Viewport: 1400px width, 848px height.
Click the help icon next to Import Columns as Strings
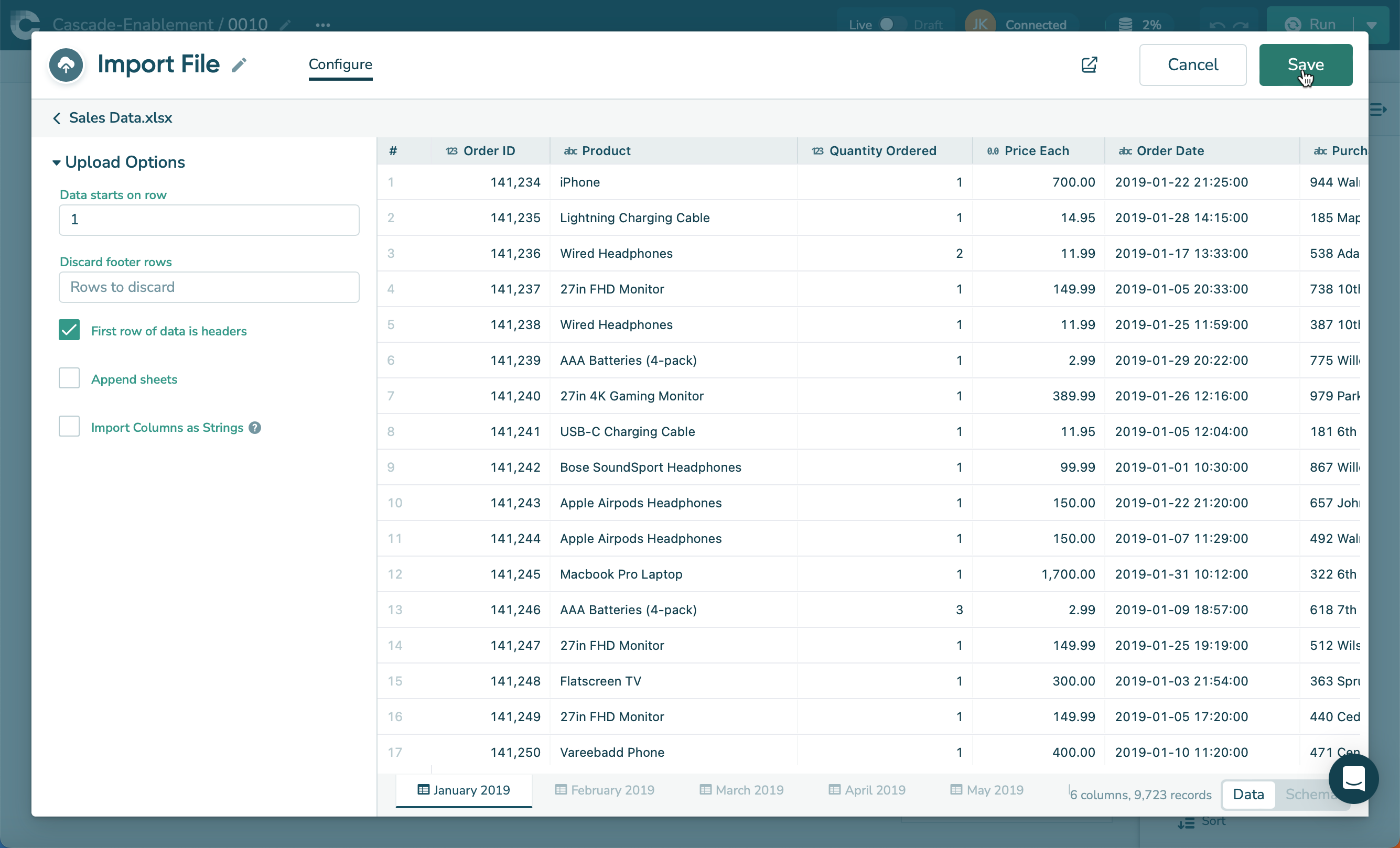[x=255, y=428]
